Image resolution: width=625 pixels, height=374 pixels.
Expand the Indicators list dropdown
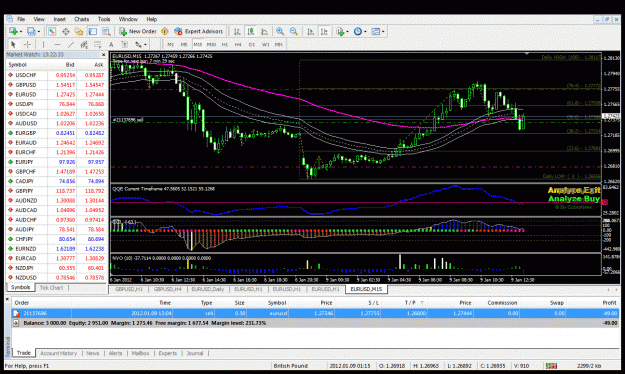342,31
